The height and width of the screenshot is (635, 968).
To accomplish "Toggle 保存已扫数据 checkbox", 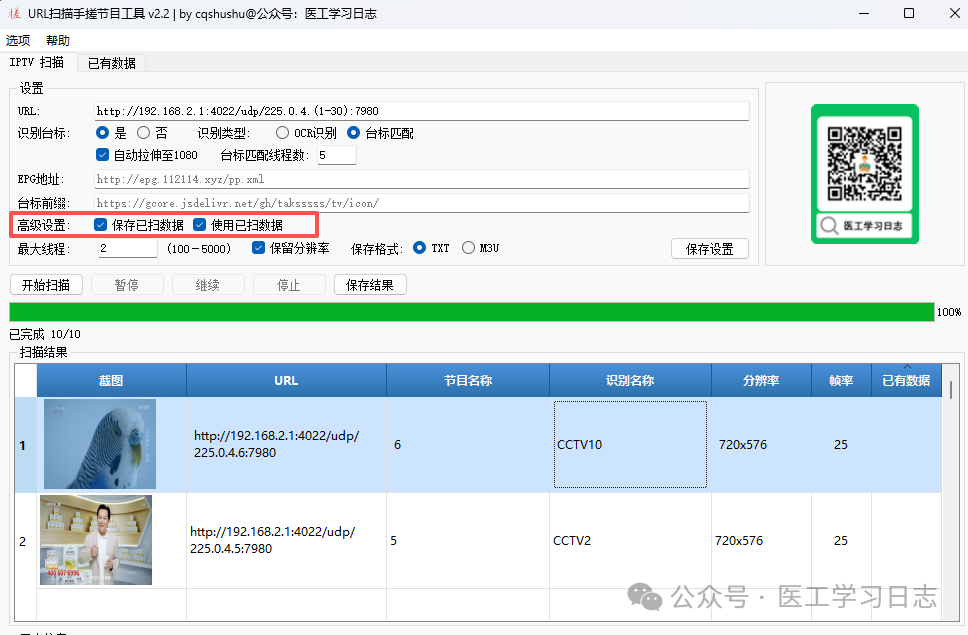I will (101, 225).
